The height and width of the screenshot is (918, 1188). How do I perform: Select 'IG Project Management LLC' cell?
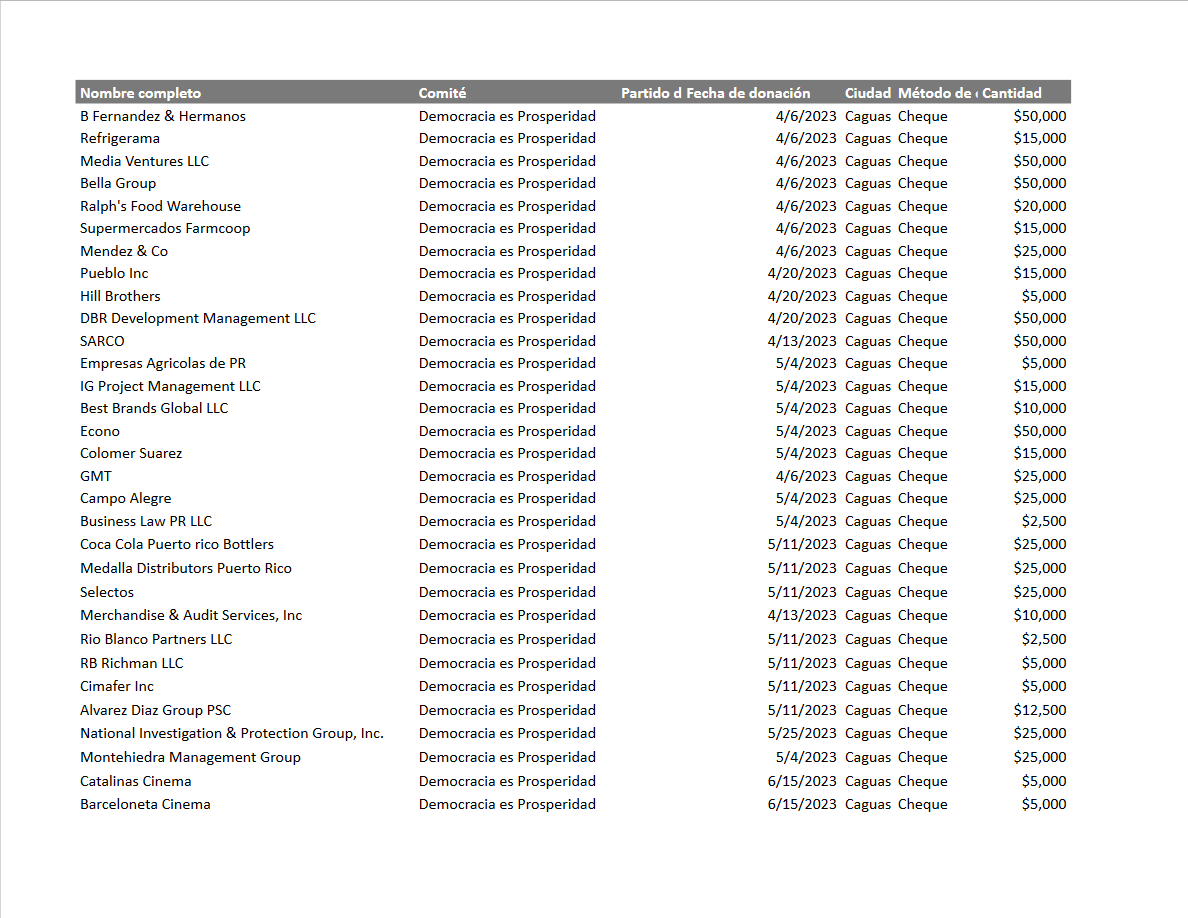(x=170, y=386)
